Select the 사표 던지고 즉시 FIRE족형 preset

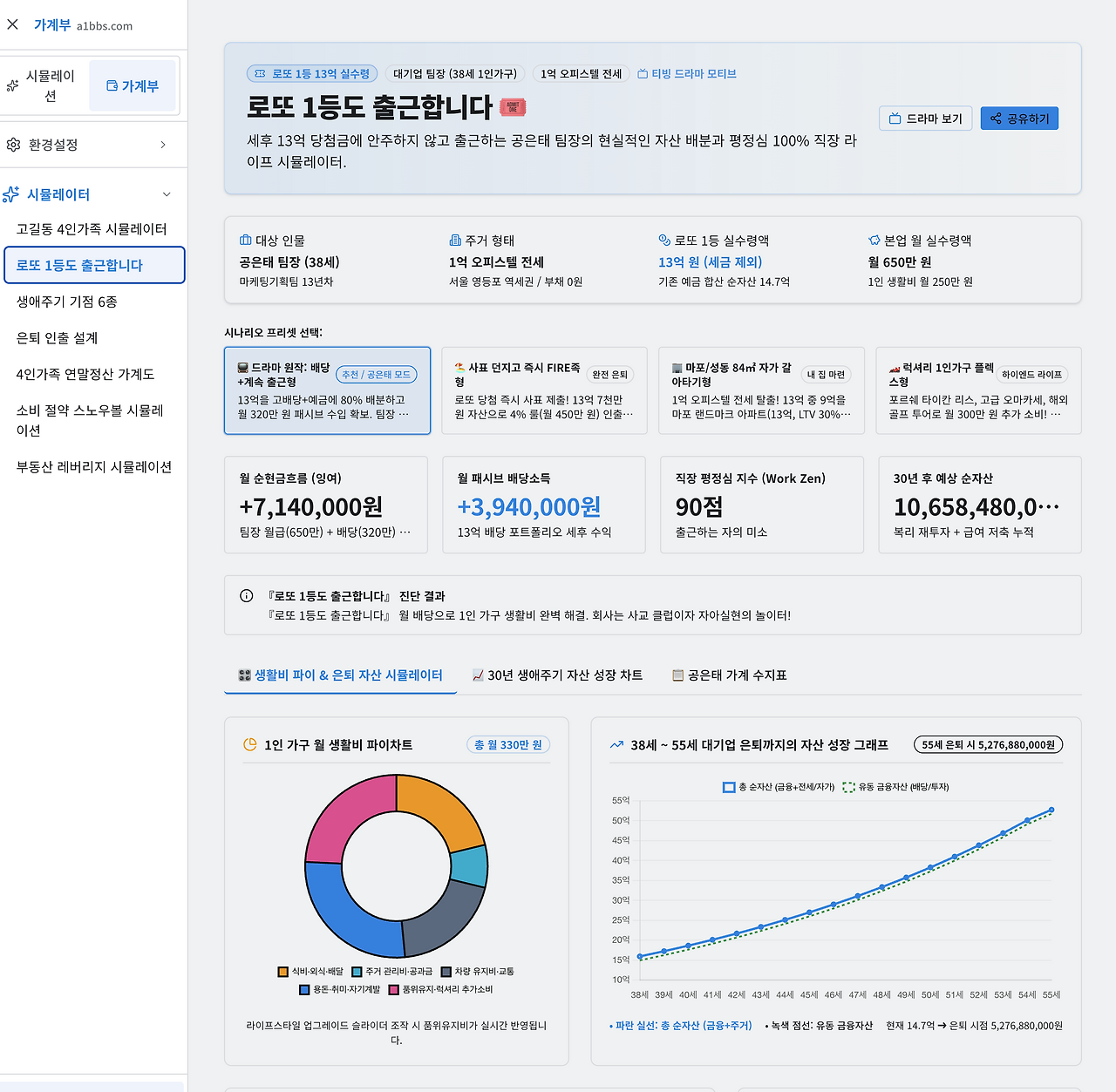(545, 390)
